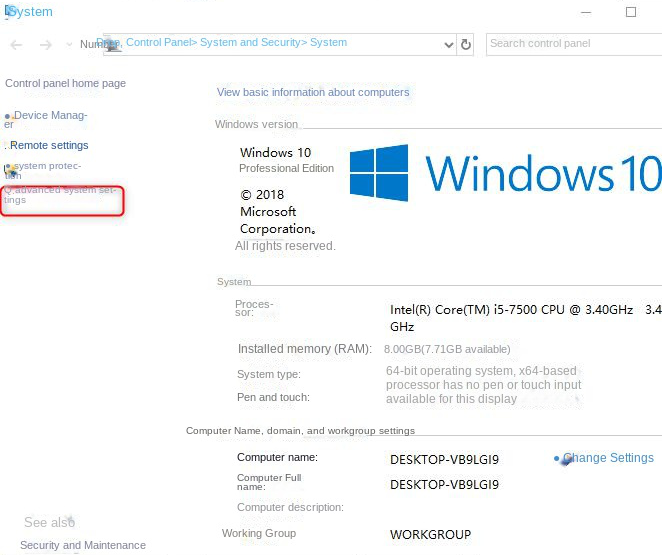Click View basic information about computers heading

tap(313, 92)
